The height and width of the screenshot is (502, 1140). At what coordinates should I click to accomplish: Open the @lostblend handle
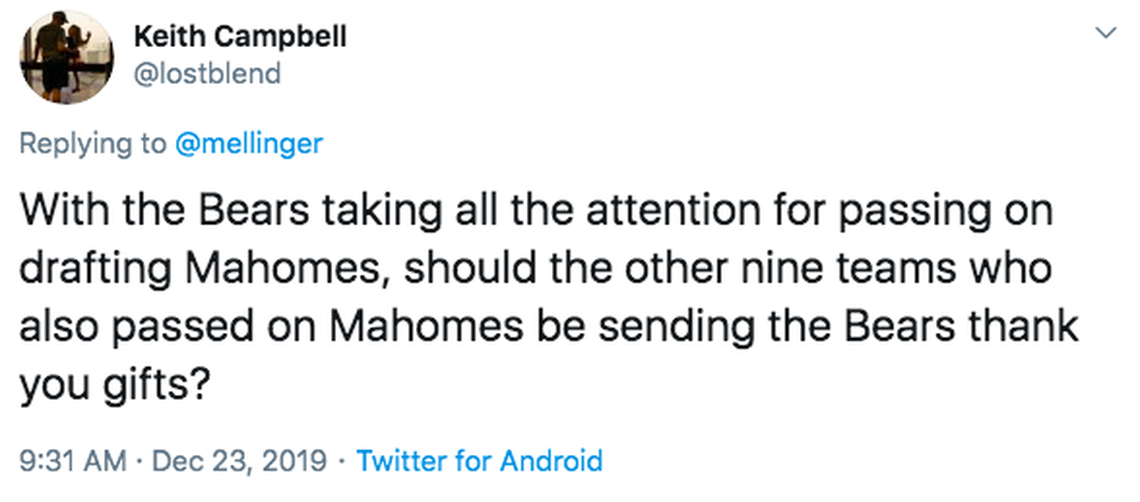(x=207, y=73)
